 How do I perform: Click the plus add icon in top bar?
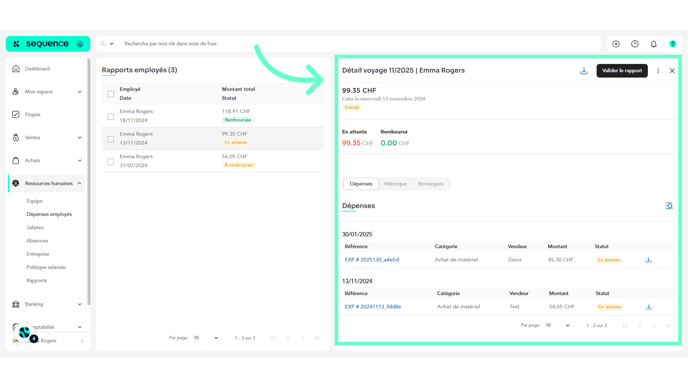(616, 44)
